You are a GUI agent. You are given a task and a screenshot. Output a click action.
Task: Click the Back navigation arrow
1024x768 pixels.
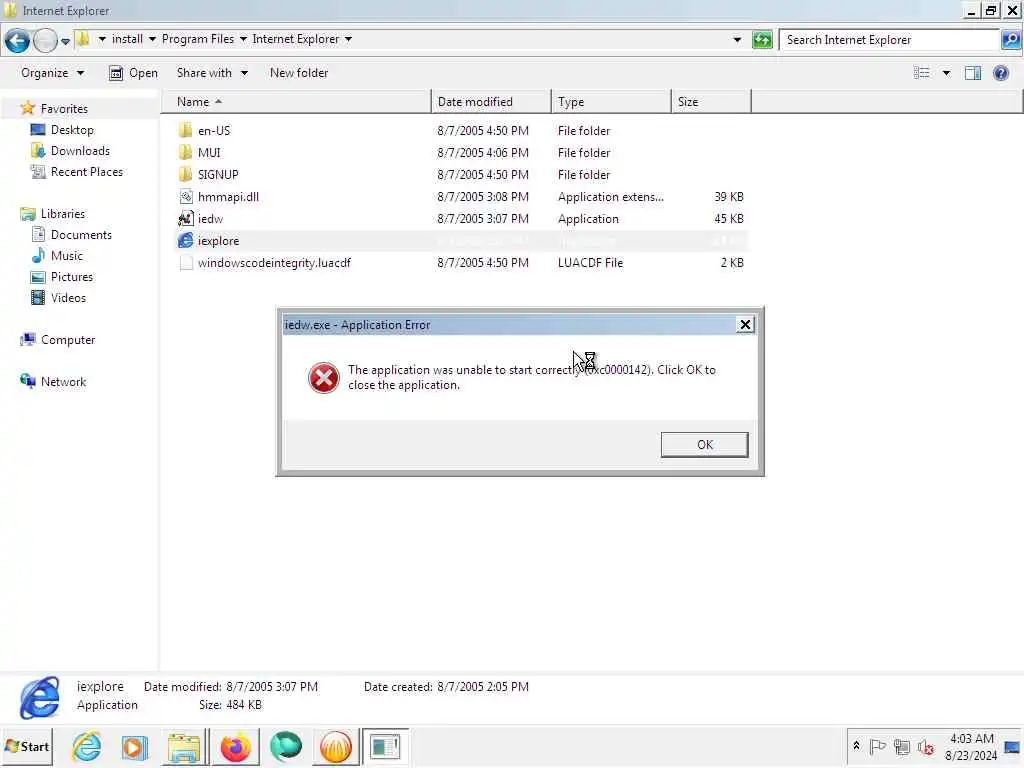point(17,40)
